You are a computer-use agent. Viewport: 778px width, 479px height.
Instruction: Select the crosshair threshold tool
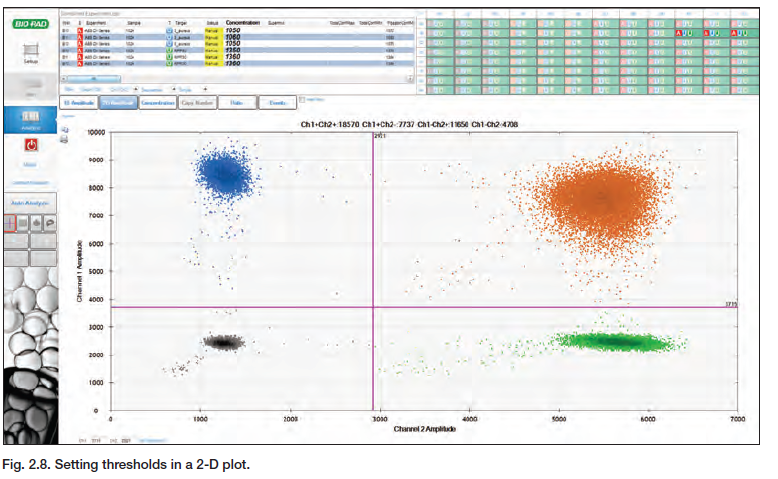click(10, 224)
